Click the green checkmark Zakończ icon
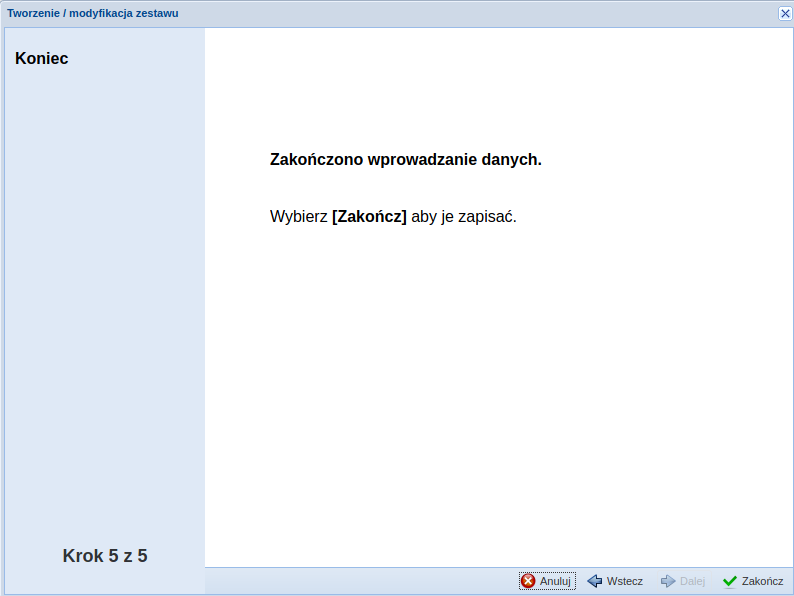The width and height of the screenshot is (794, 596). click(x=730, y=581)
